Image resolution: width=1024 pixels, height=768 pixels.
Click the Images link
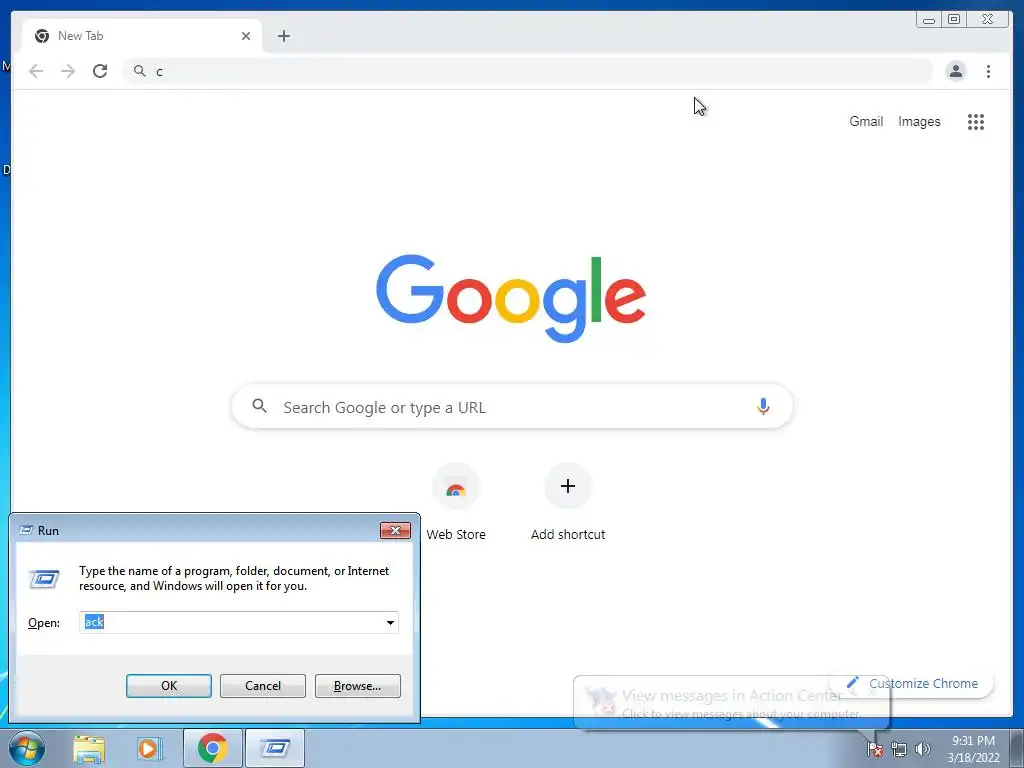coord(919,121)
